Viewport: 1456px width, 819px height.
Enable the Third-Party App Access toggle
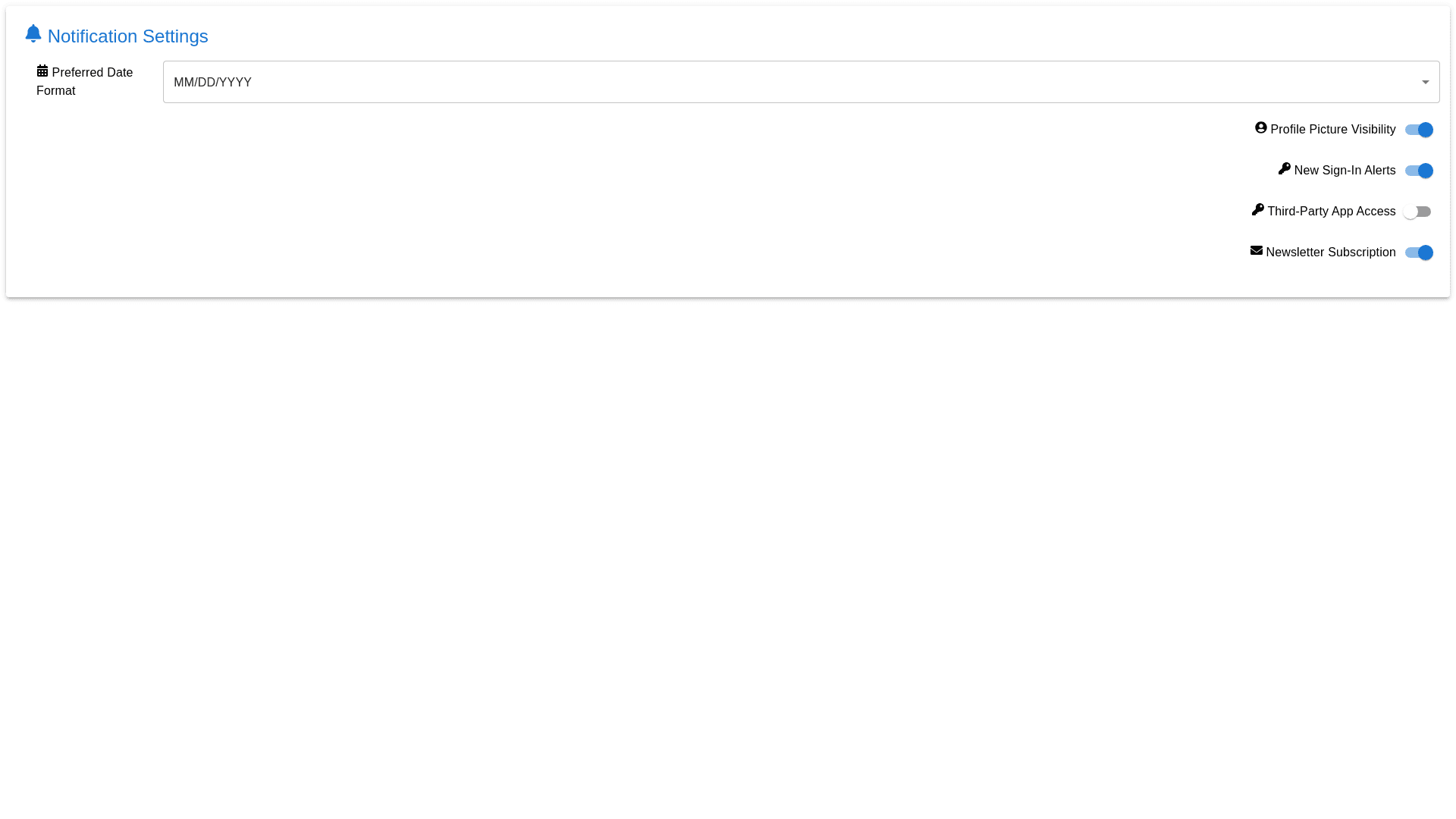pyautogui.click(x=1417, y=212)
